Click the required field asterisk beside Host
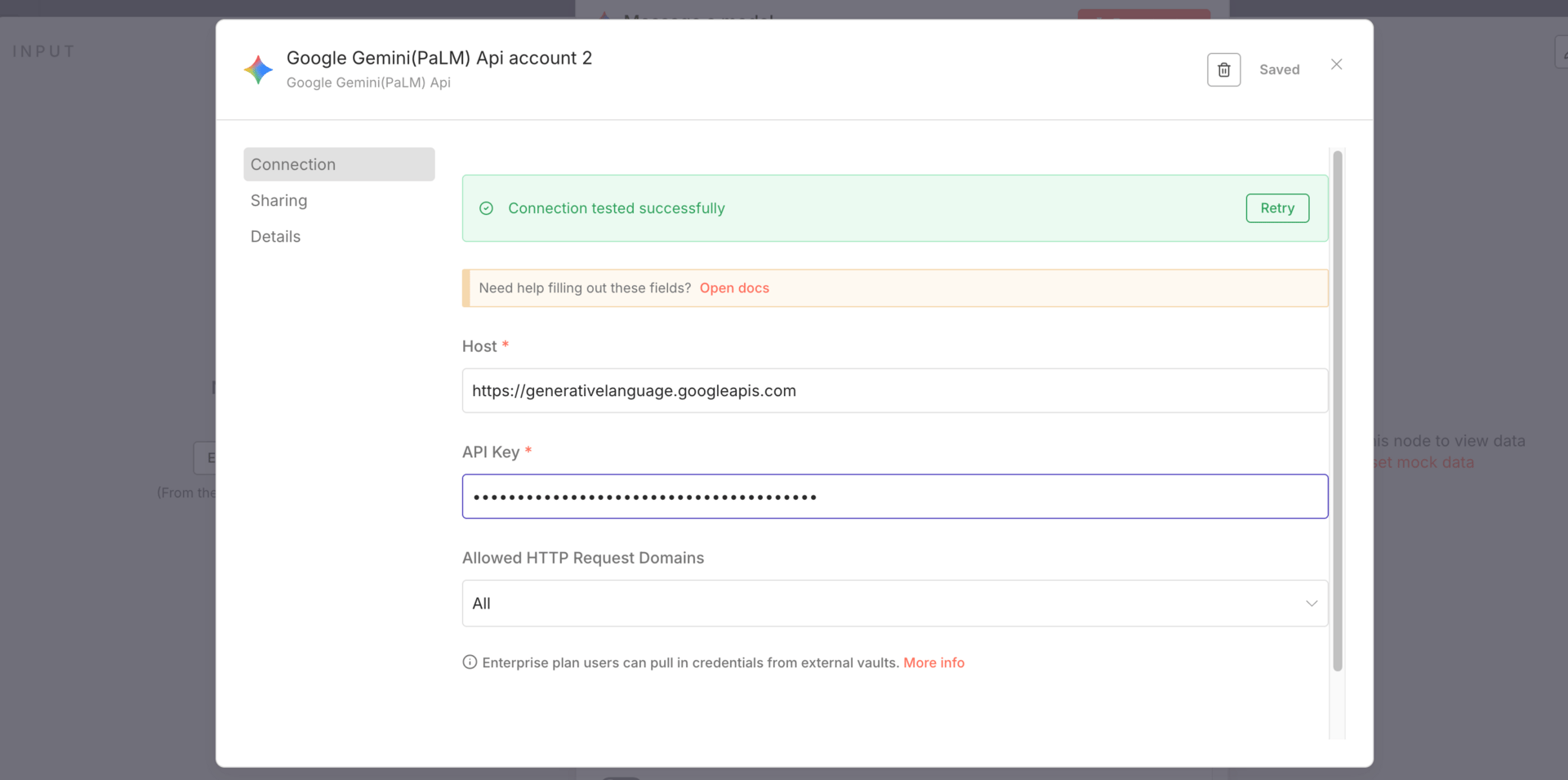1568x780 pixels. (506, 345)
